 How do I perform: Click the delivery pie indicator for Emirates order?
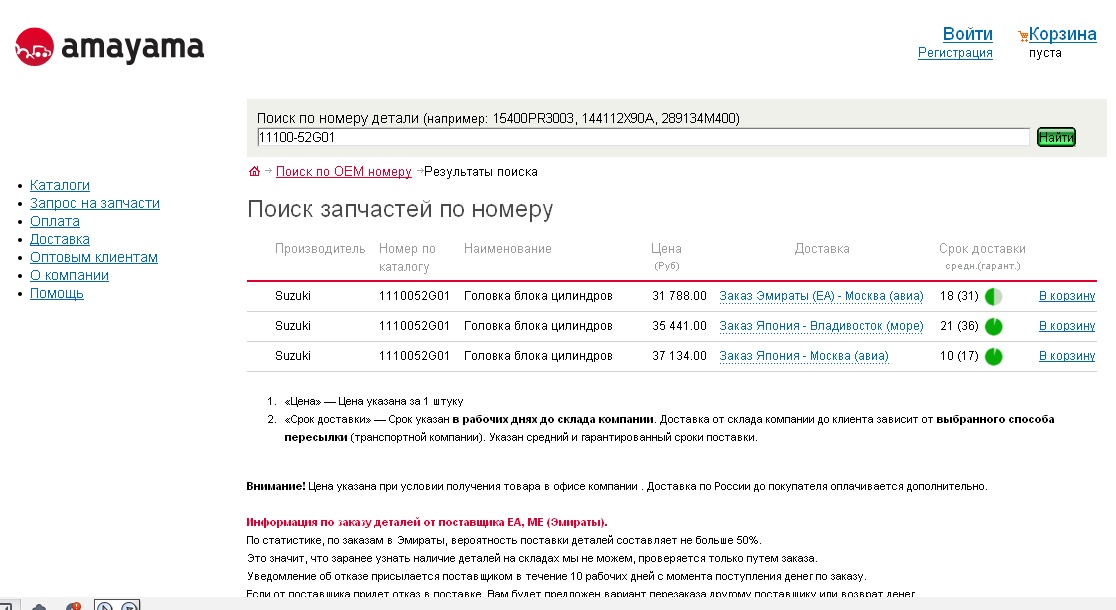click(993, 297)
